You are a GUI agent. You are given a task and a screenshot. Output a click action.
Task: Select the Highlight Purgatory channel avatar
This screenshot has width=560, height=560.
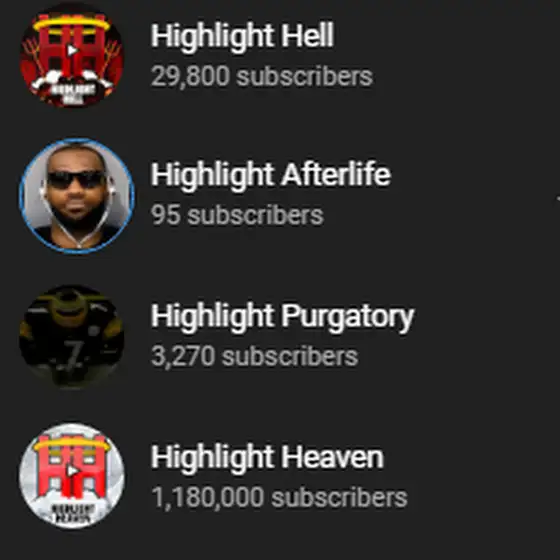click(x=72, y=336)
